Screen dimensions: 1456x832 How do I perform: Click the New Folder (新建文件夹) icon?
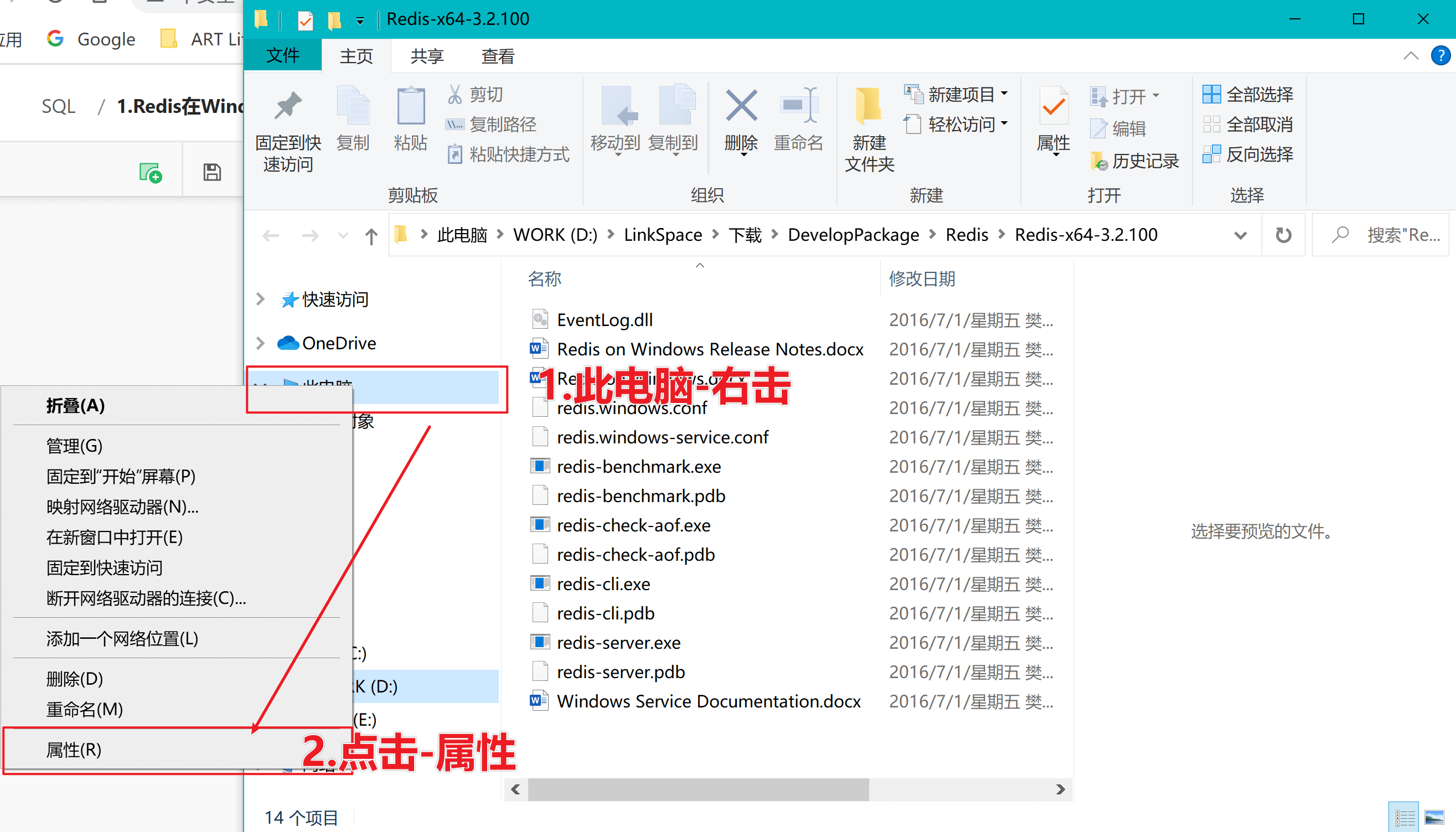[x=869, y=107]
